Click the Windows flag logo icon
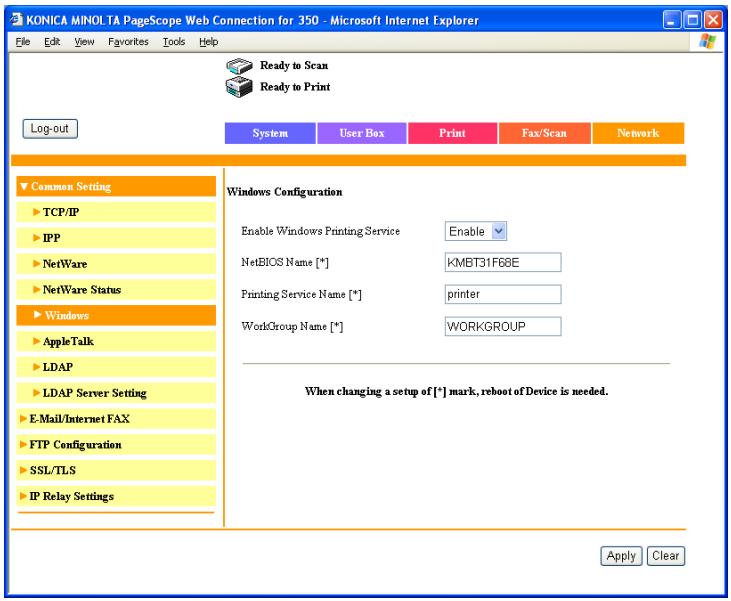The image size is (731, 601). 707,41
